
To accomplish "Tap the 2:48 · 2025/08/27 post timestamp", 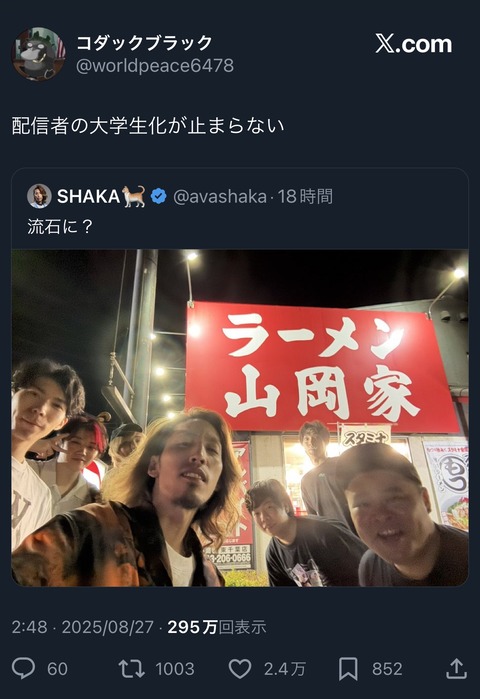I will (82, 627).
